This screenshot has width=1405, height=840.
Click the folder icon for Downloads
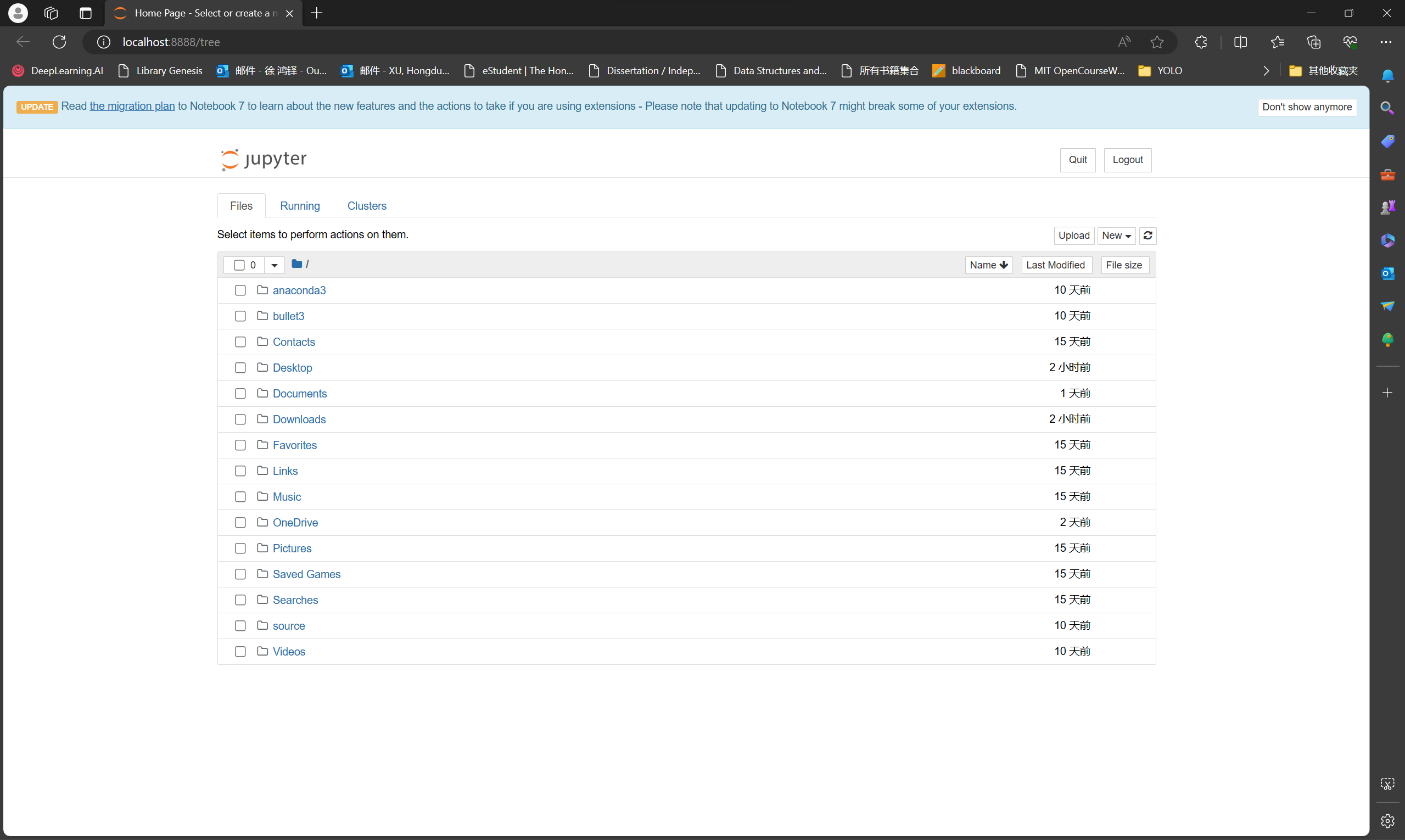262,419
